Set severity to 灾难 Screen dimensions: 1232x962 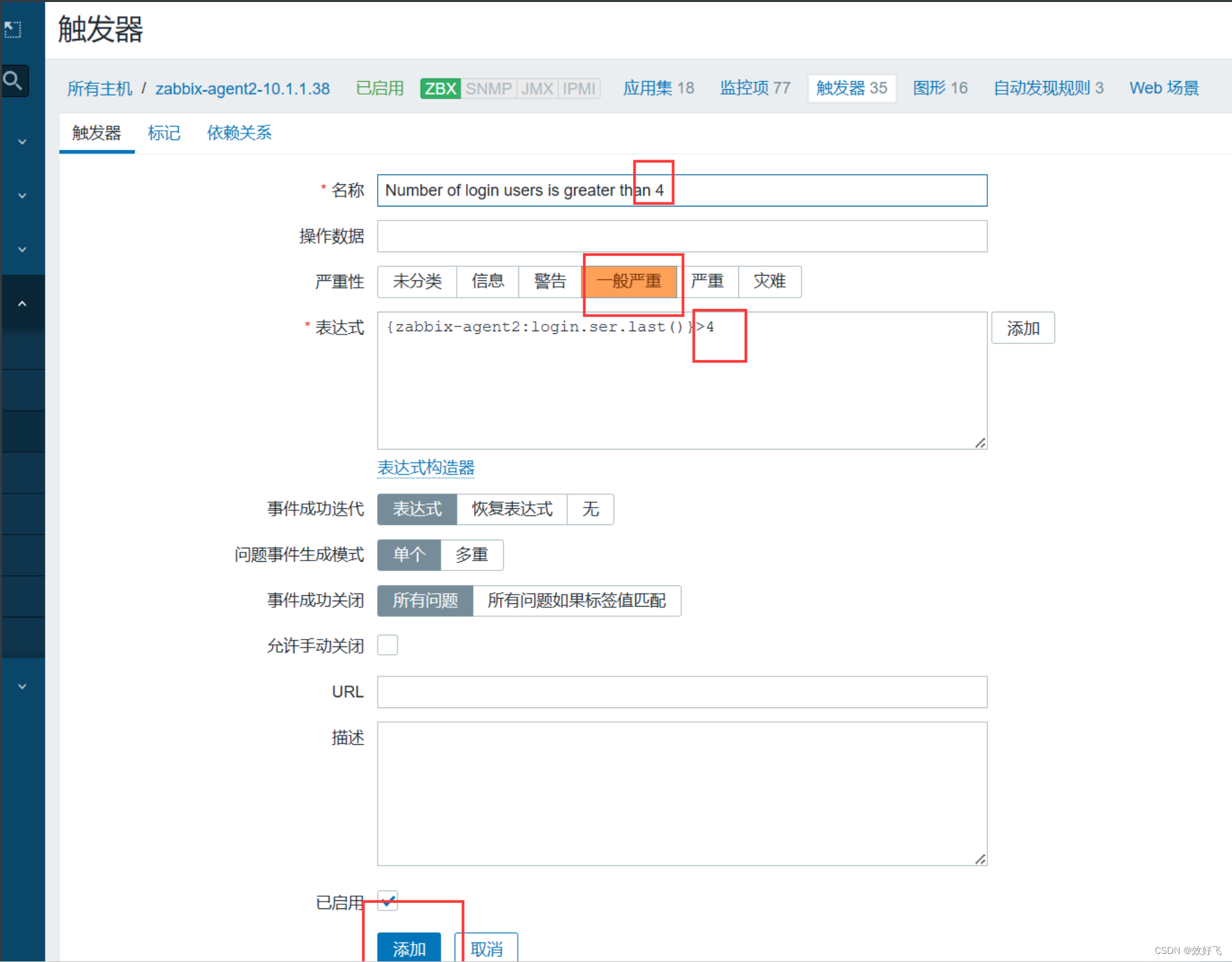point(769,282)
